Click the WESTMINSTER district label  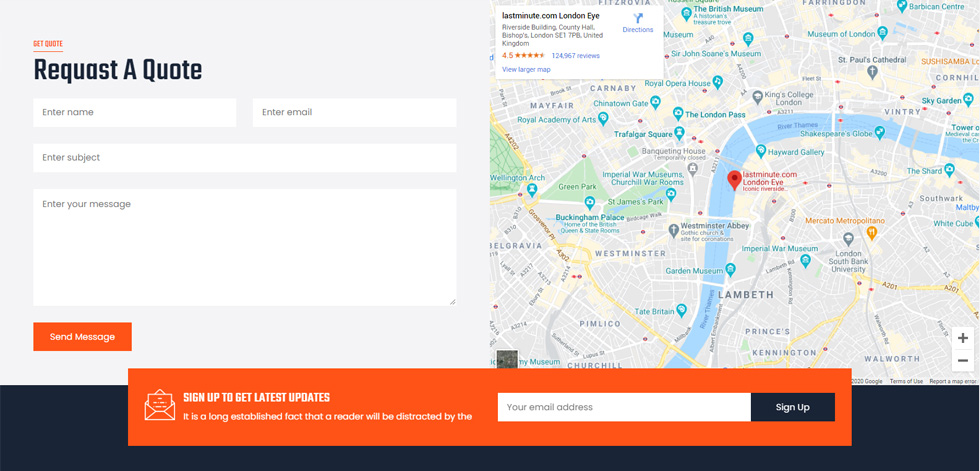pyautogui.click(x=631, y=254)
